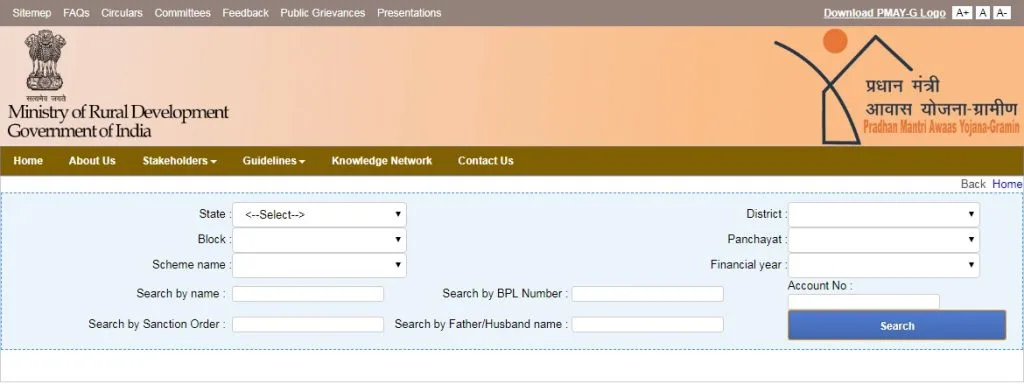Click the Ministry of Rural Development title
The height and width of the screenshot is (384, 1024).
pos(118,112)
